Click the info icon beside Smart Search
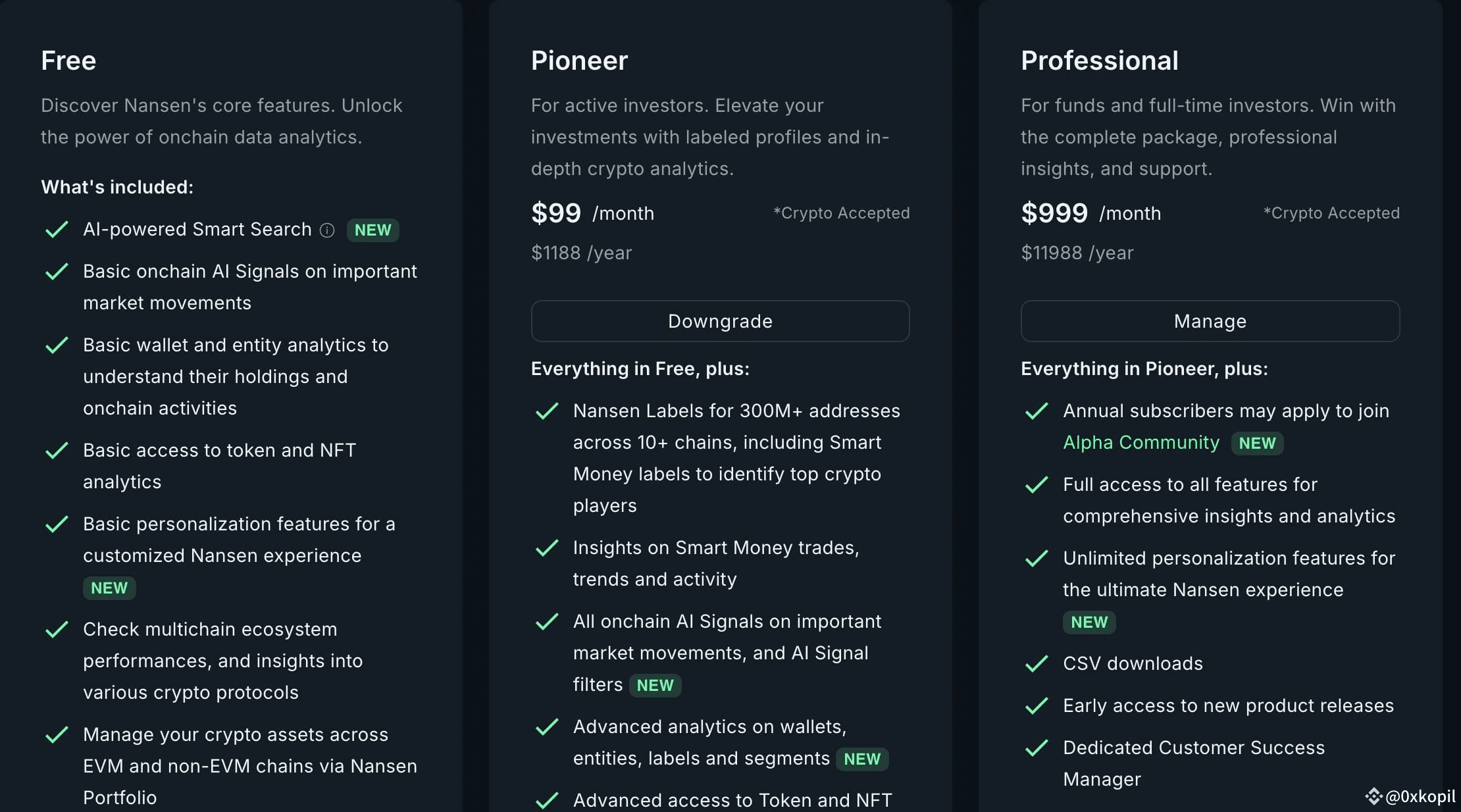The image size is (1461, 812). pyautogui.click(x=327, y=230)
